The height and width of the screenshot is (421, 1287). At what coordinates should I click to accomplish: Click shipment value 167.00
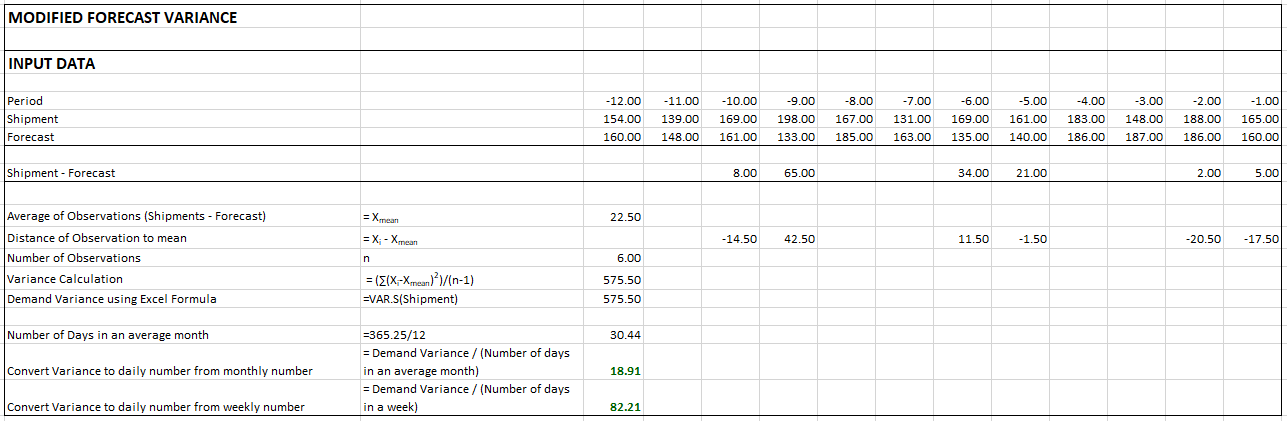[x=855, y=119]
